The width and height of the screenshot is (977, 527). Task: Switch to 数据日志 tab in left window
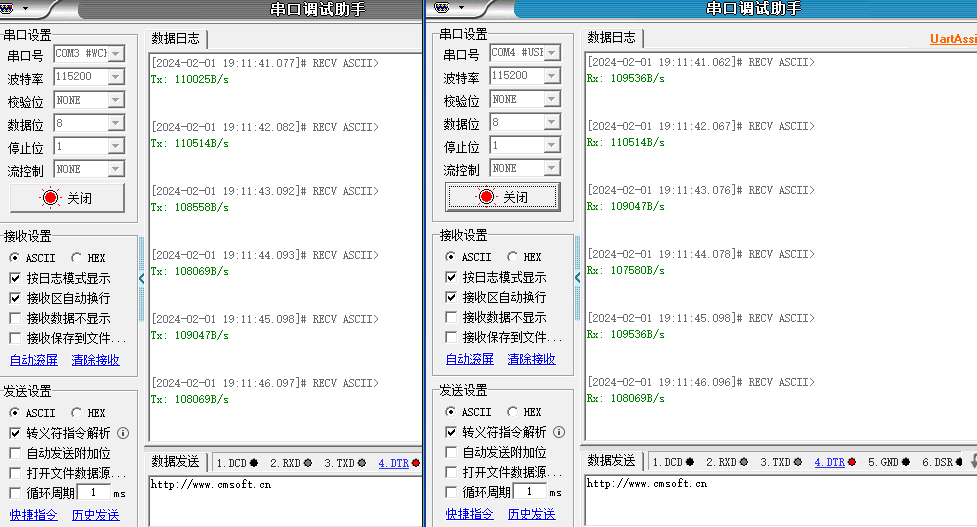(x=175, y=39)
